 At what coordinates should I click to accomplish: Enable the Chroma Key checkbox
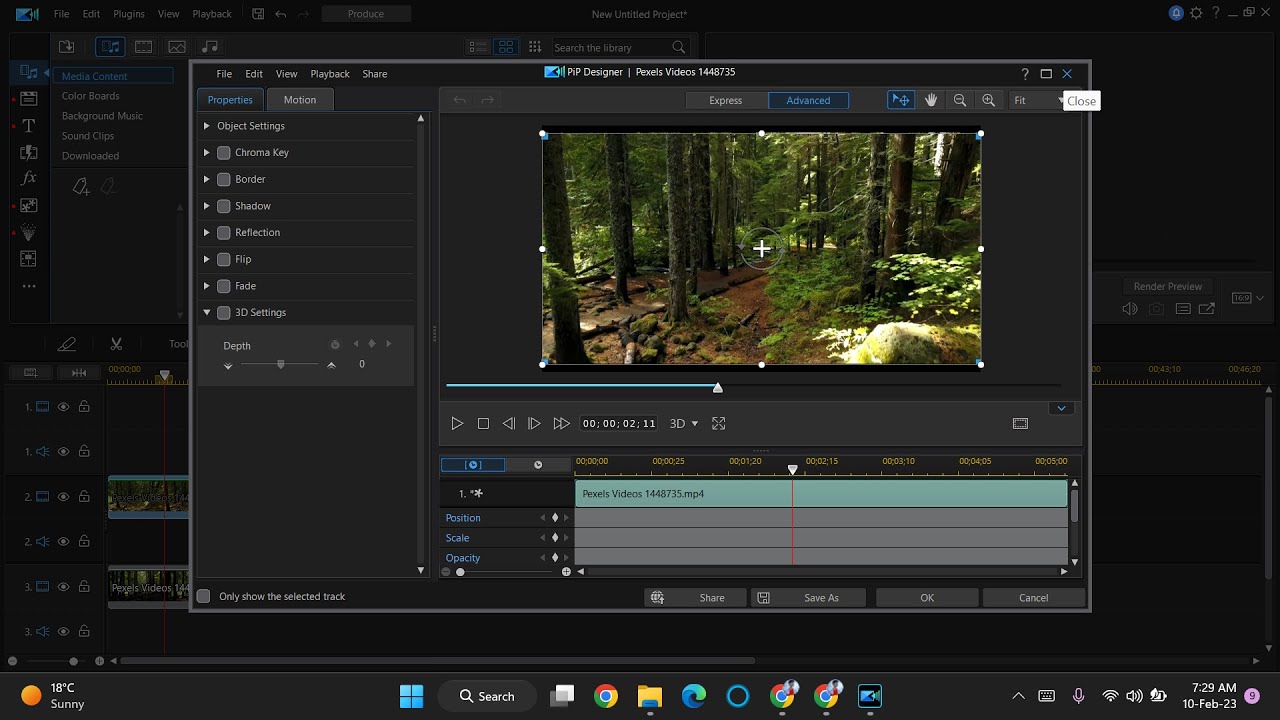[x=224, y=153]
